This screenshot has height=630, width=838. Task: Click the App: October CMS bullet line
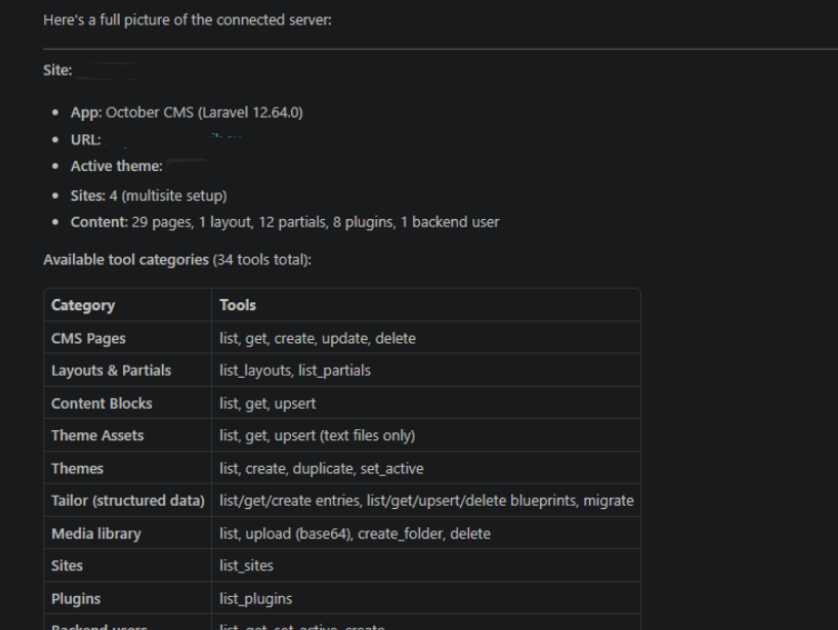(x=187, y=112)
